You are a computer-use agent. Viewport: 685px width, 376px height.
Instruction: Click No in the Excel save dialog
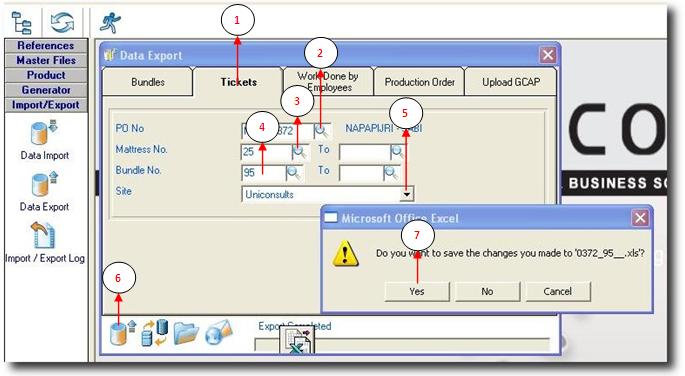(x=487, y=291)
